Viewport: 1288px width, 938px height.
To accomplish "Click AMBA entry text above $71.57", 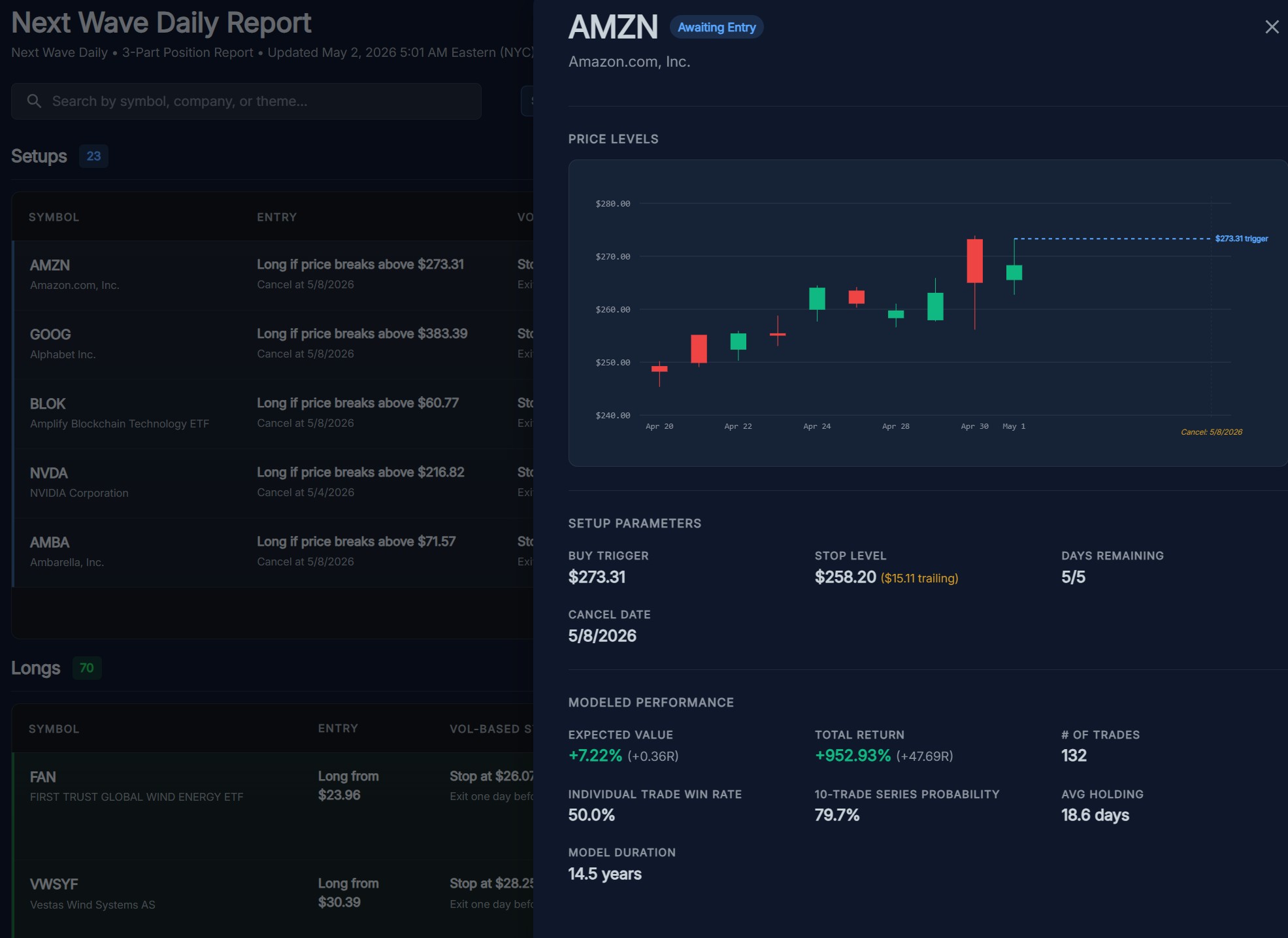I will pos(356,542).
